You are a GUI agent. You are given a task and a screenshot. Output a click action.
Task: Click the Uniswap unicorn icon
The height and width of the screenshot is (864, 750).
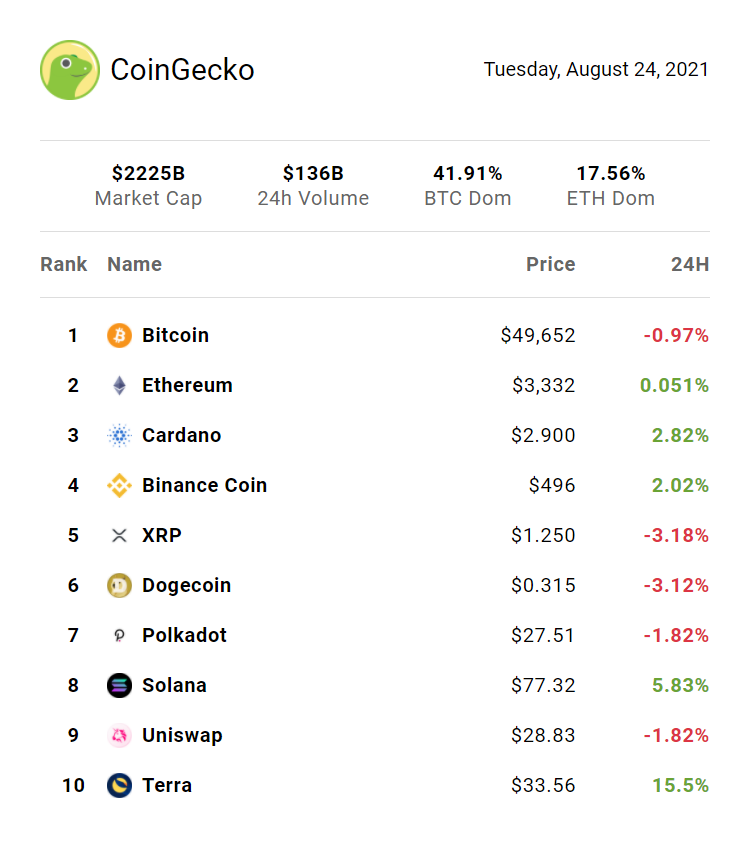(119, 736)
